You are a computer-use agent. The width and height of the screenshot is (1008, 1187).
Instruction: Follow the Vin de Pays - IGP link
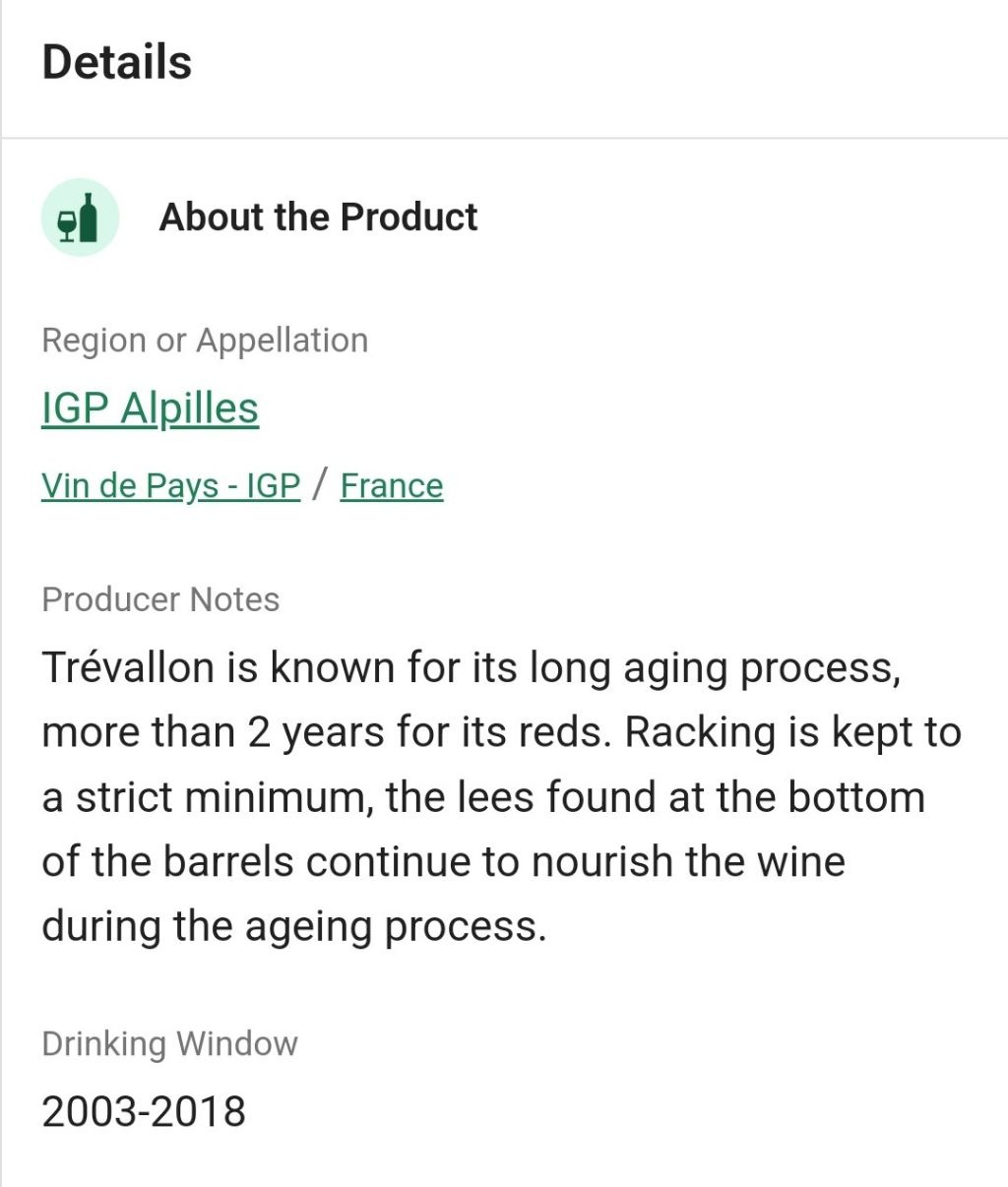pyautogui.click(x=170, y=485)
